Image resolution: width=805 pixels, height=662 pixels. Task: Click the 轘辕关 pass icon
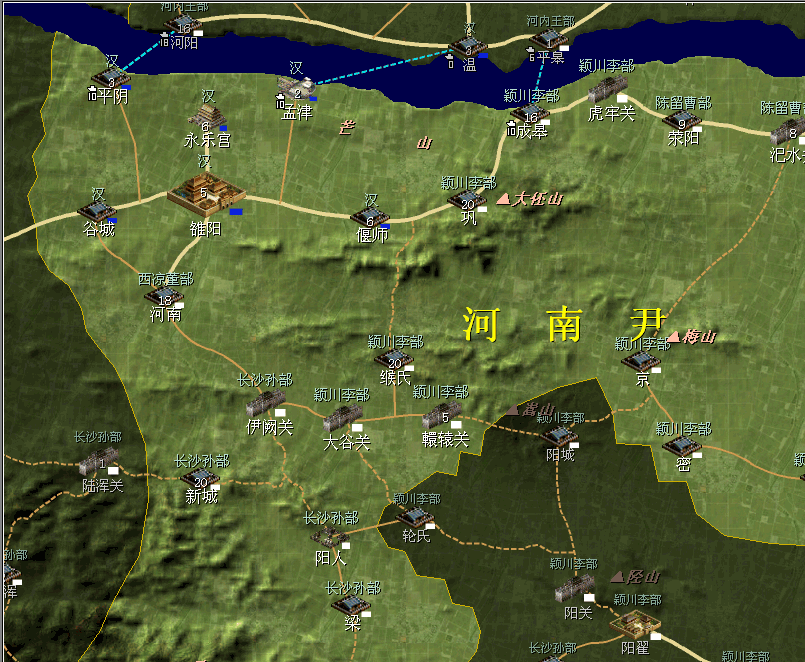[443, 416]
